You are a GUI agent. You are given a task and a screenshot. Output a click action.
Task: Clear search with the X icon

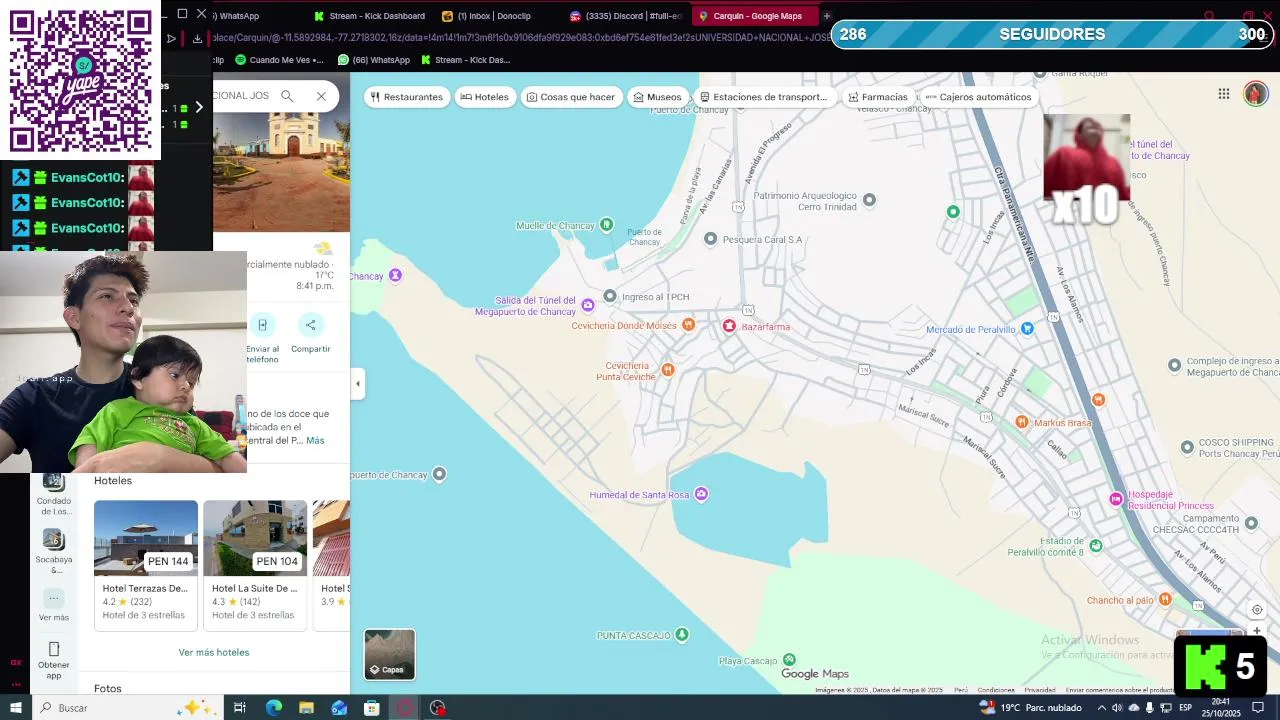click(x=321, y=96)
